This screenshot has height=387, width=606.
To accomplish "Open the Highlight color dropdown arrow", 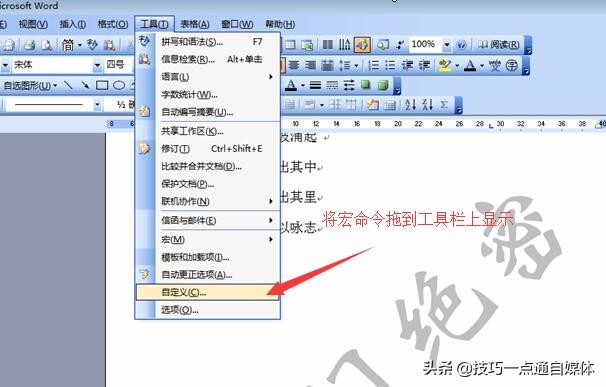I will point(457,65).
